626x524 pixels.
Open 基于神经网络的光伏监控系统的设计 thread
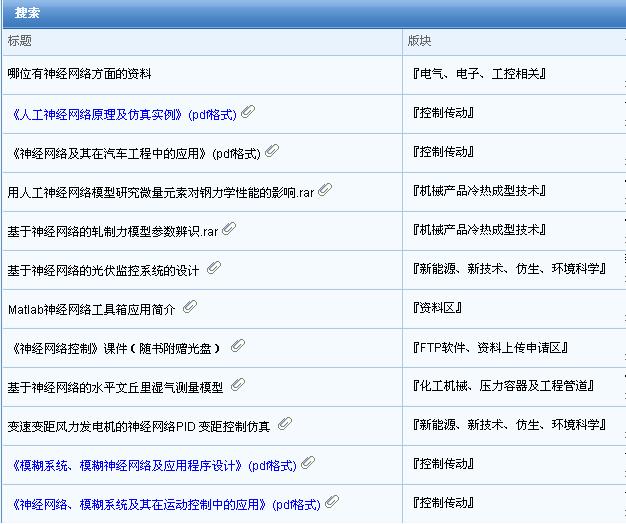pos(103,271)
